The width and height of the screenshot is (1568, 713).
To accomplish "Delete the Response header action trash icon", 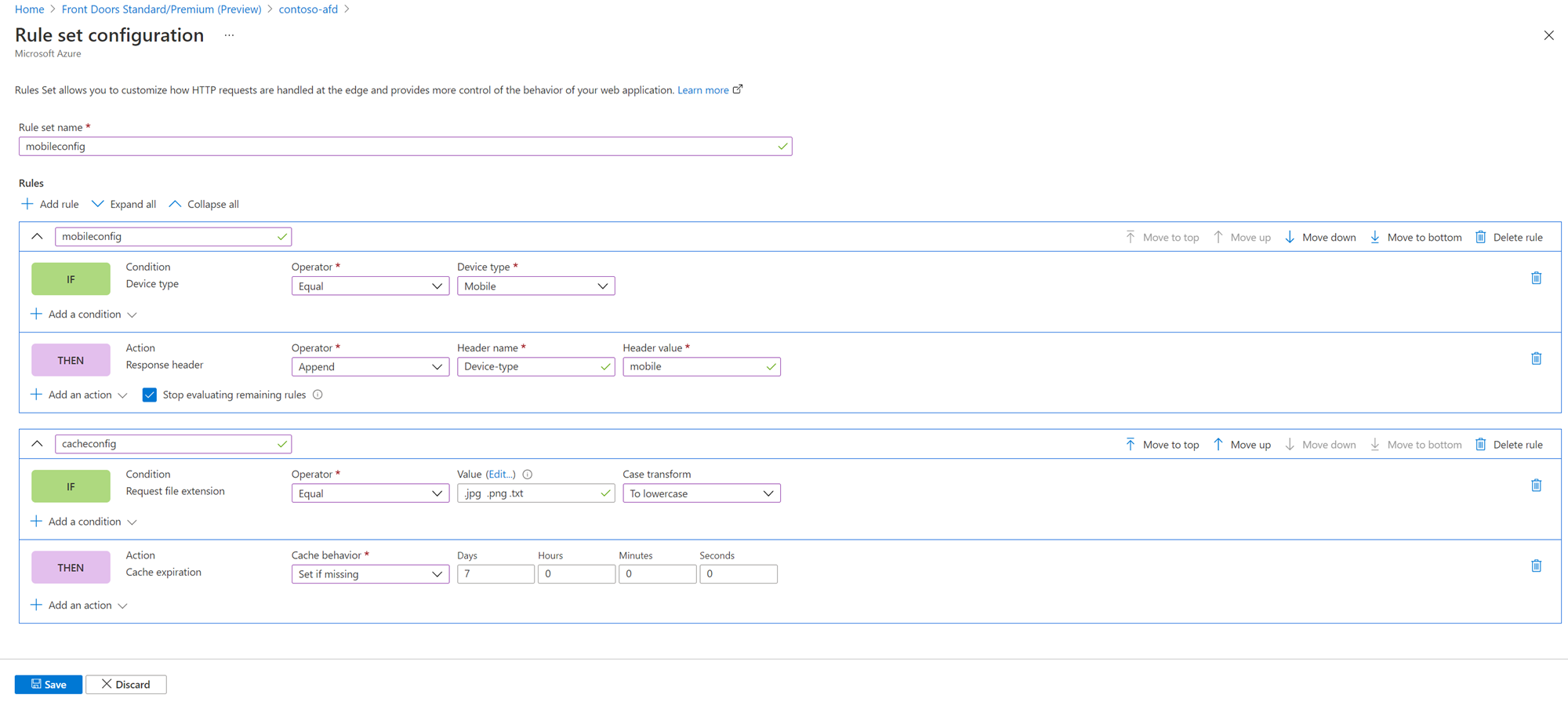I will [x=1536, y=359].
